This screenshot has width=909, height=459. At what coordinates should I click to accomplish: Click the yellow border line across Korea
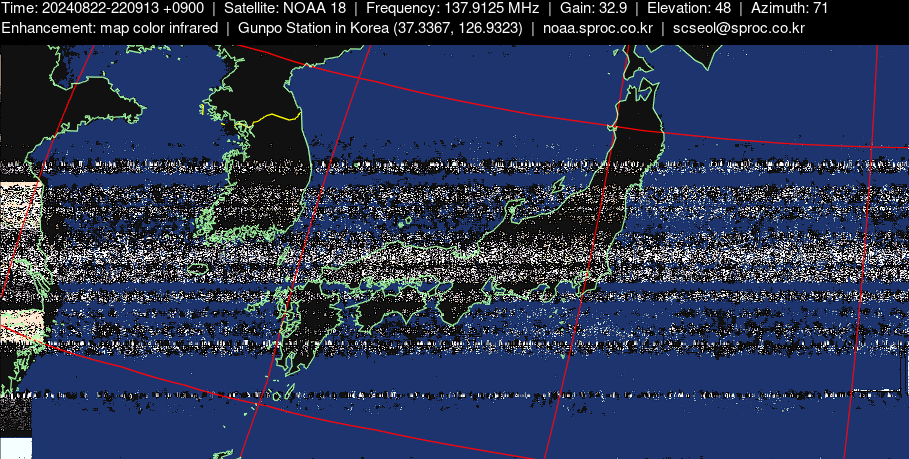[x=275, y=117]
